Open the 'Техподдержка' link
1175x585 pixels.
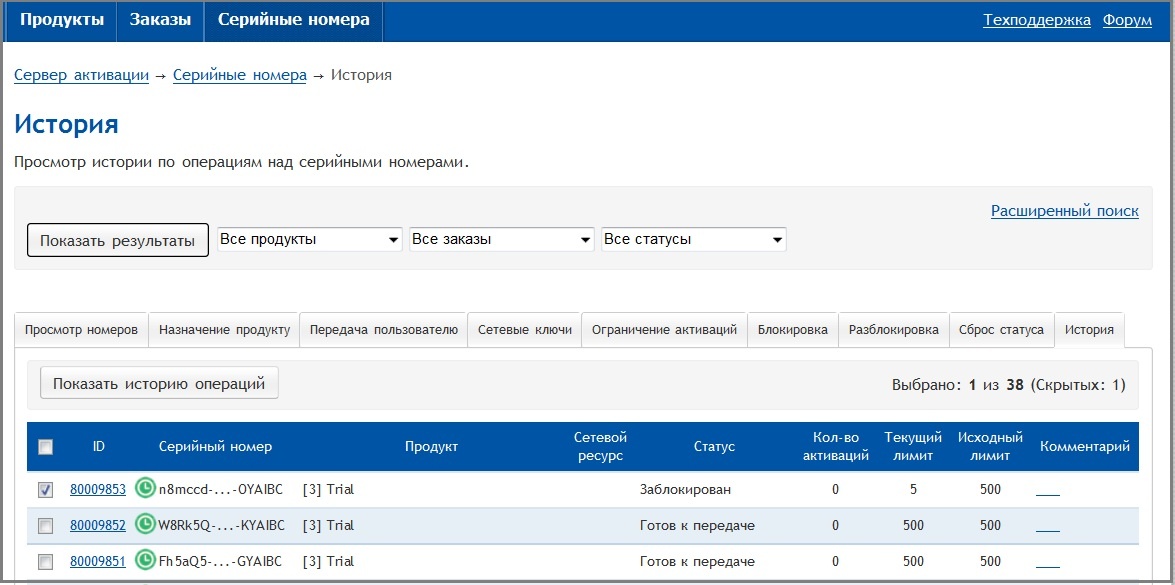[1036, 20]
